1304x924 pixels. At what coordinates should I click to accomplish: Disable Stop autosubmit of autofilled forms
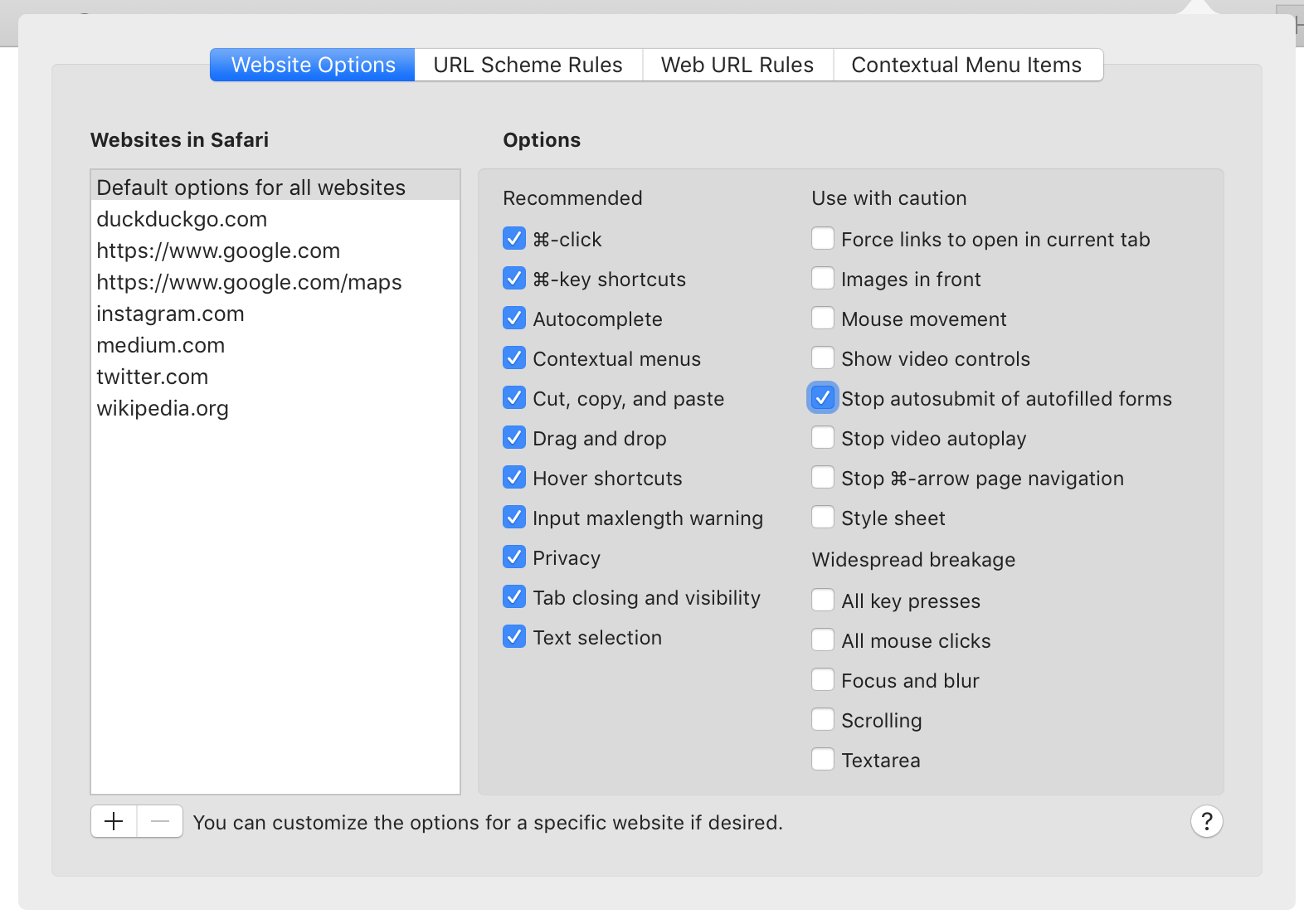coord(822,398)
